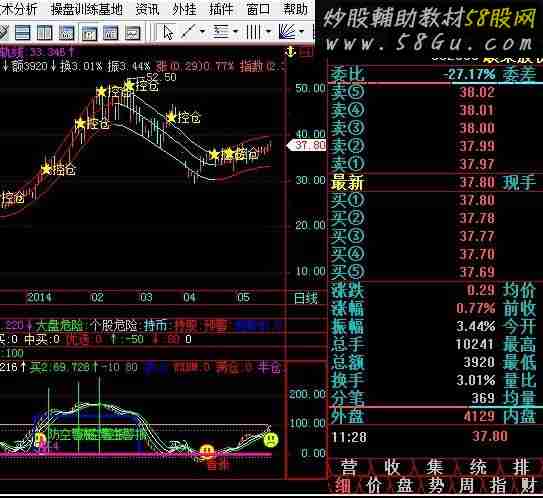
Task: Select the 盘 tab at bottom
Action: click(404, 486)
